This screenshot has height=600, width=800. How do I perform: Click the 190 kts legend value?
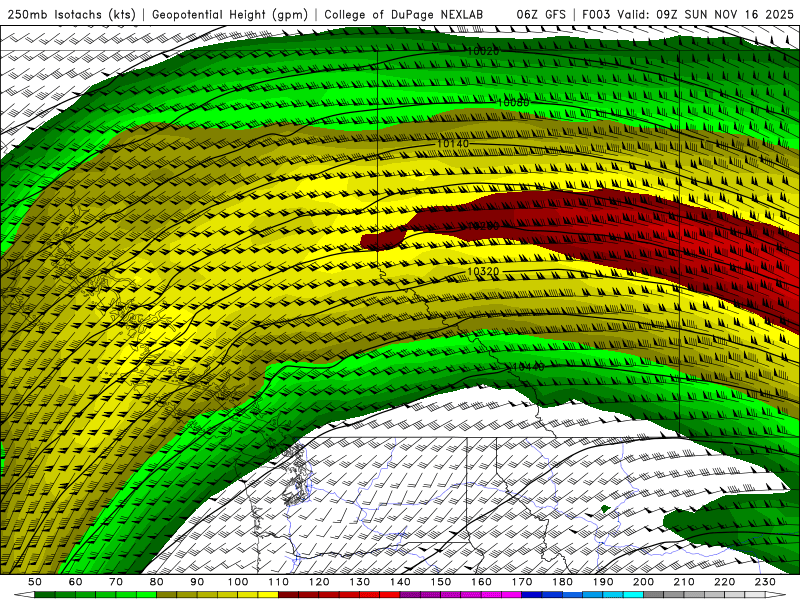pos(603,582)
